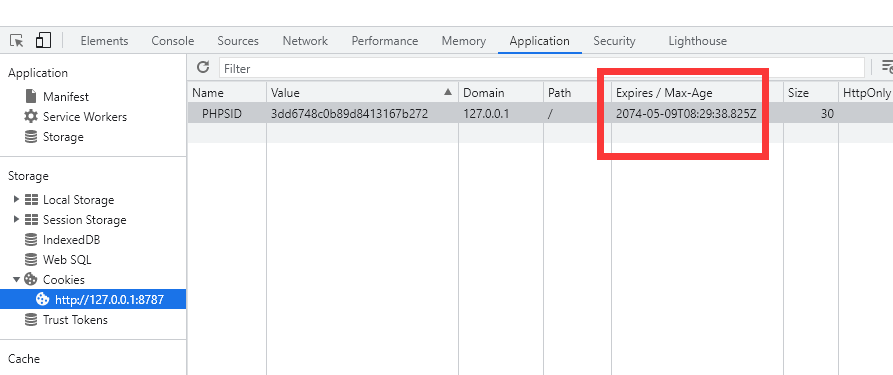Click the refresh cookies icon
Viewport: 893px width, 375px height.
(x=203, y=67)
